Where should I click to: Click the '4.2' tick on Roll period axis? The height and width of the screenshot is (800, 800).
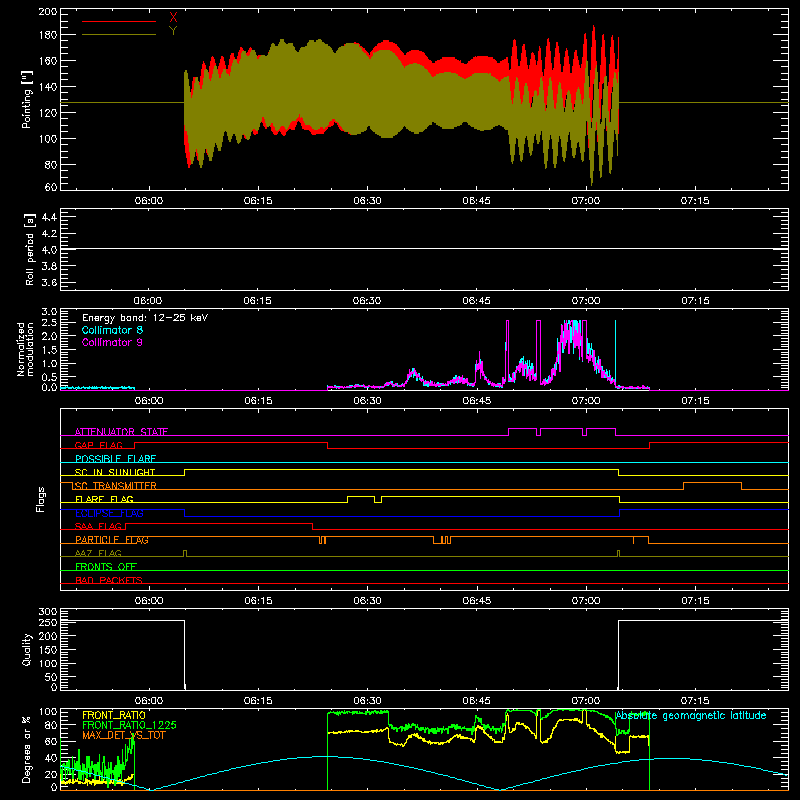(49, 234)
